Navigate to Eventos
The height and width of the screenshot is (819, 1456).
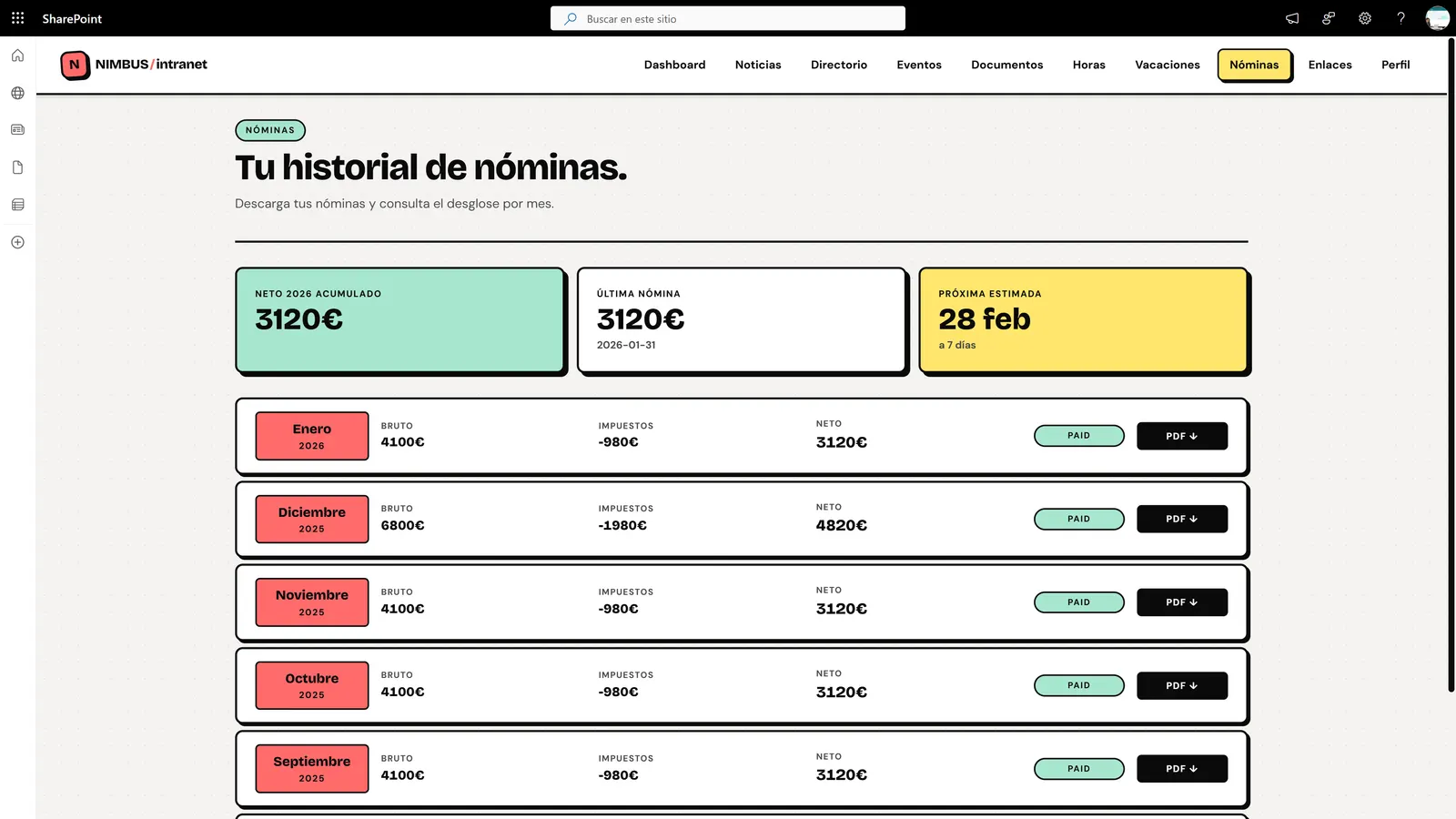coord(919,65)
